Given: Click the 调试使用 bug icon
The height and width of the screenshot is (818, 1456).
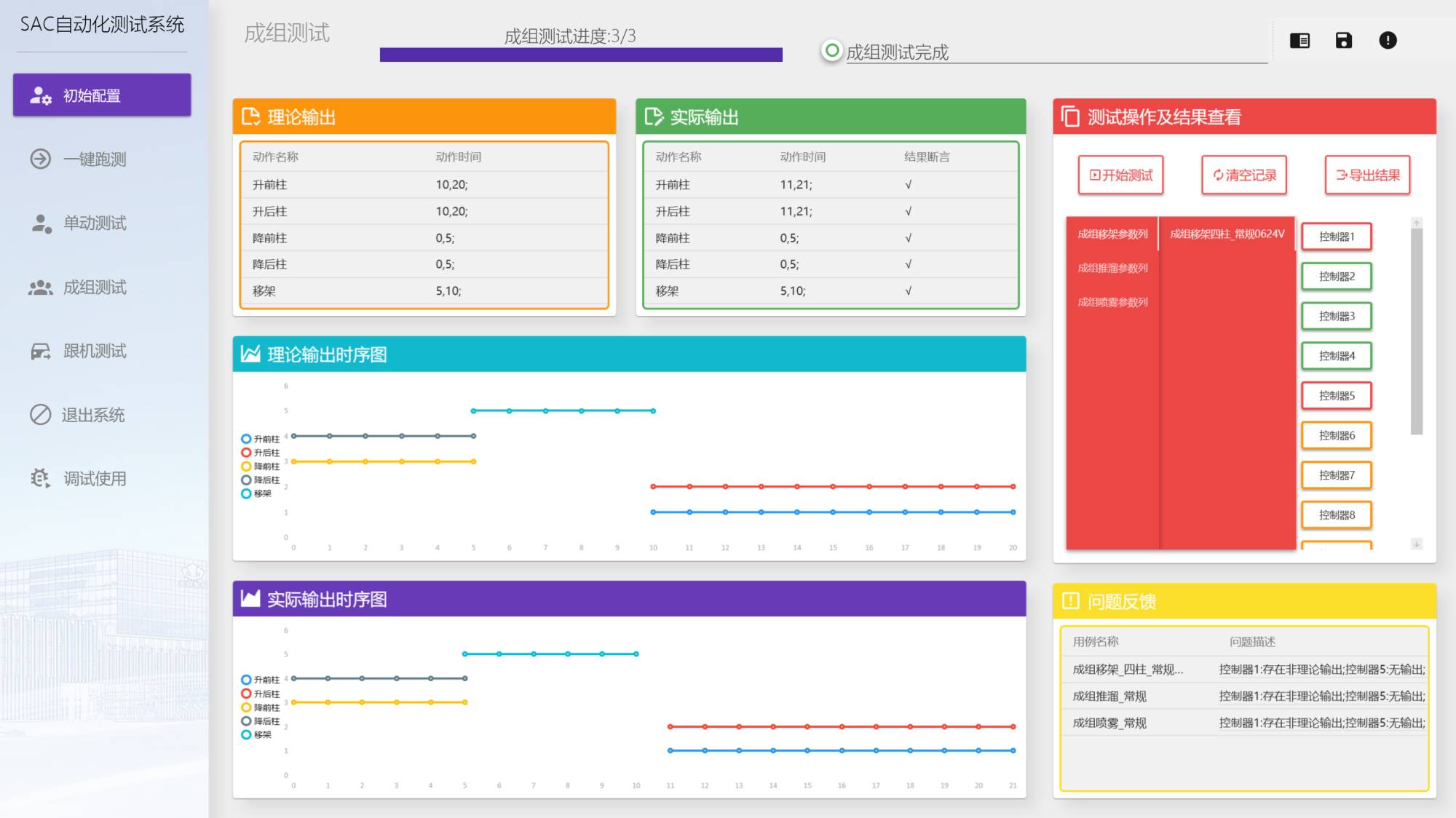Looking at the screenshot, I should pos(41,478).
